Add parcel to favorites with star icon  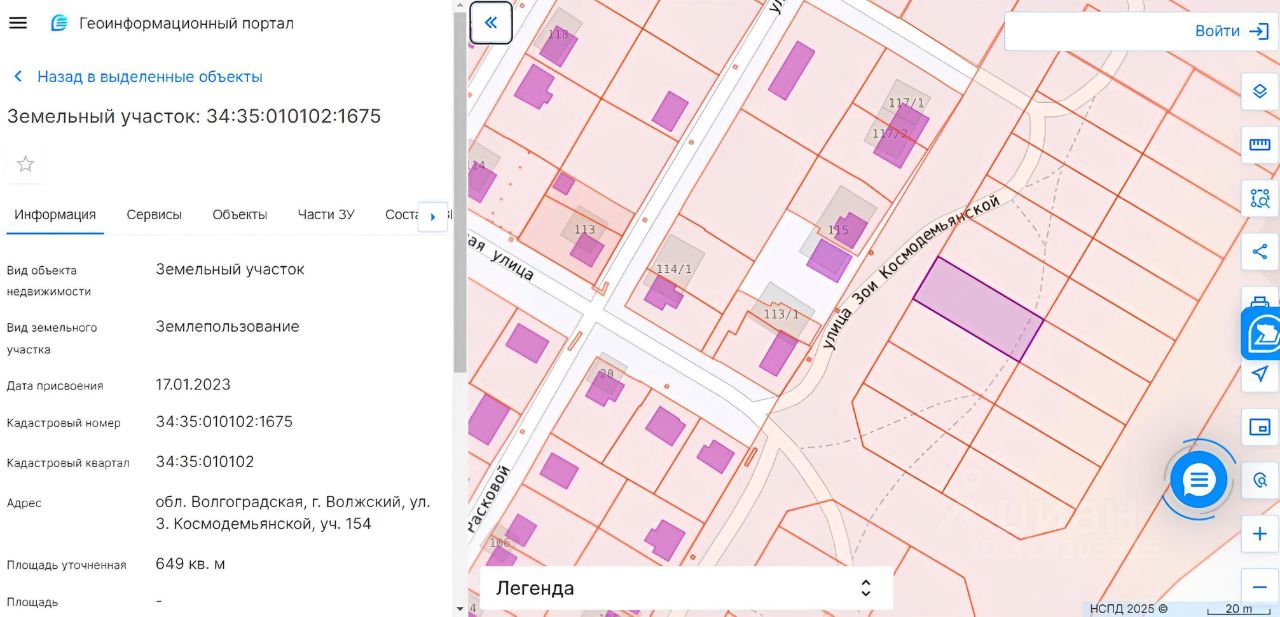pos(25,164)
